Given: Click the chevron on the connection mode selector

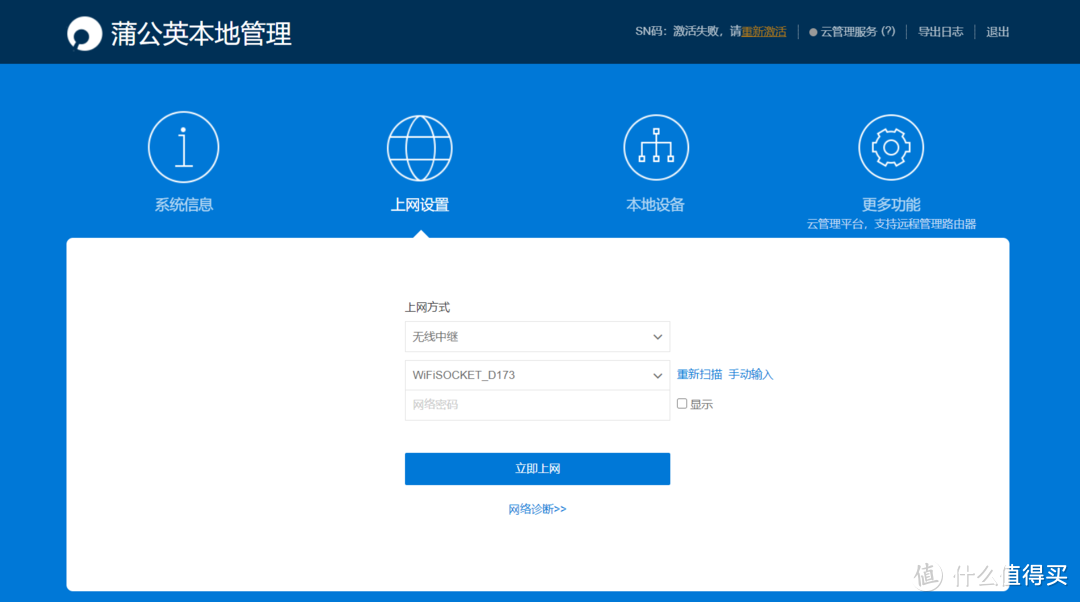Looking at the screenshot, I should pos(657,337).
